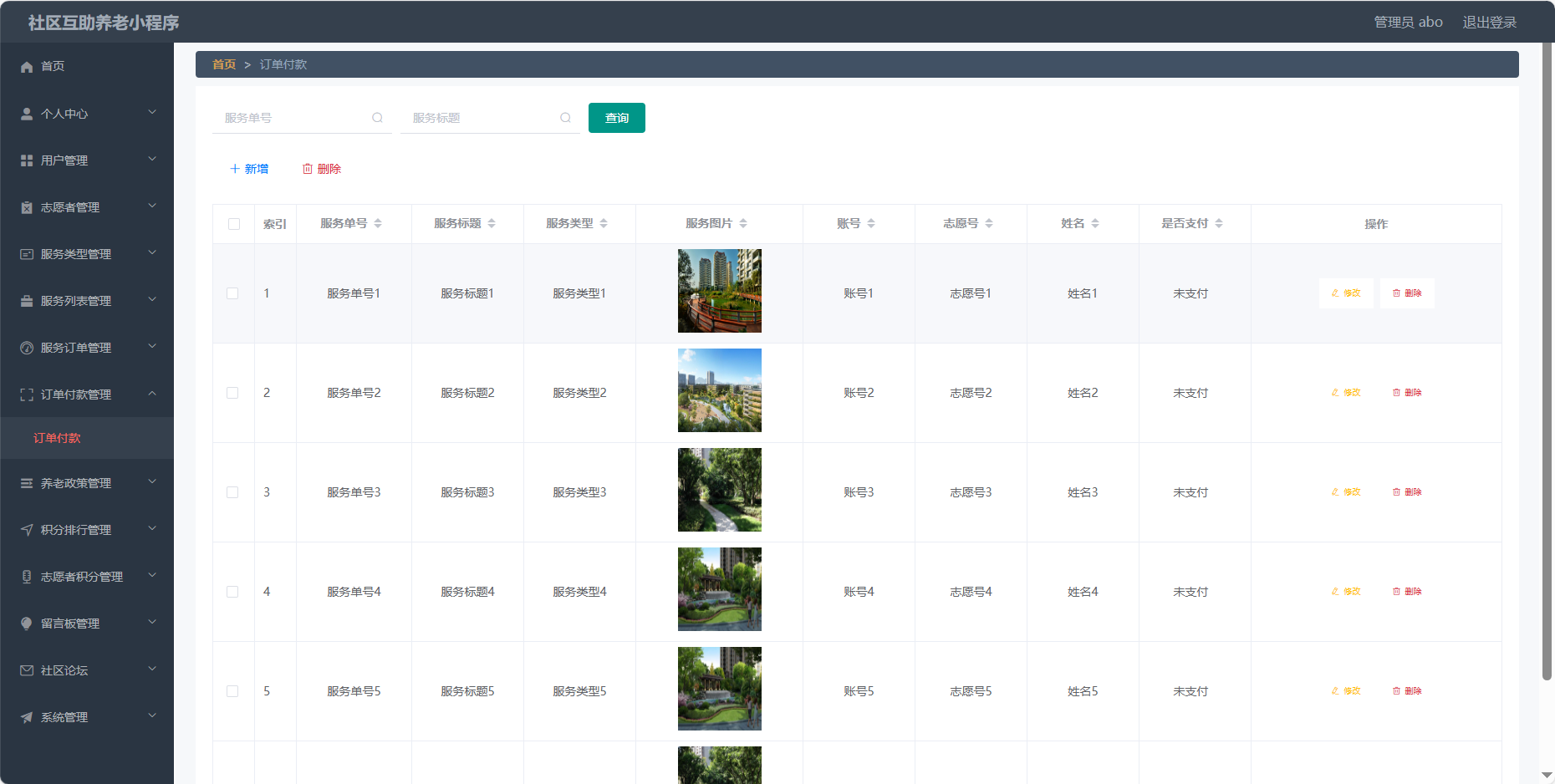
Task: Open the 社区论坛 menu
Action: coord(87,670)
